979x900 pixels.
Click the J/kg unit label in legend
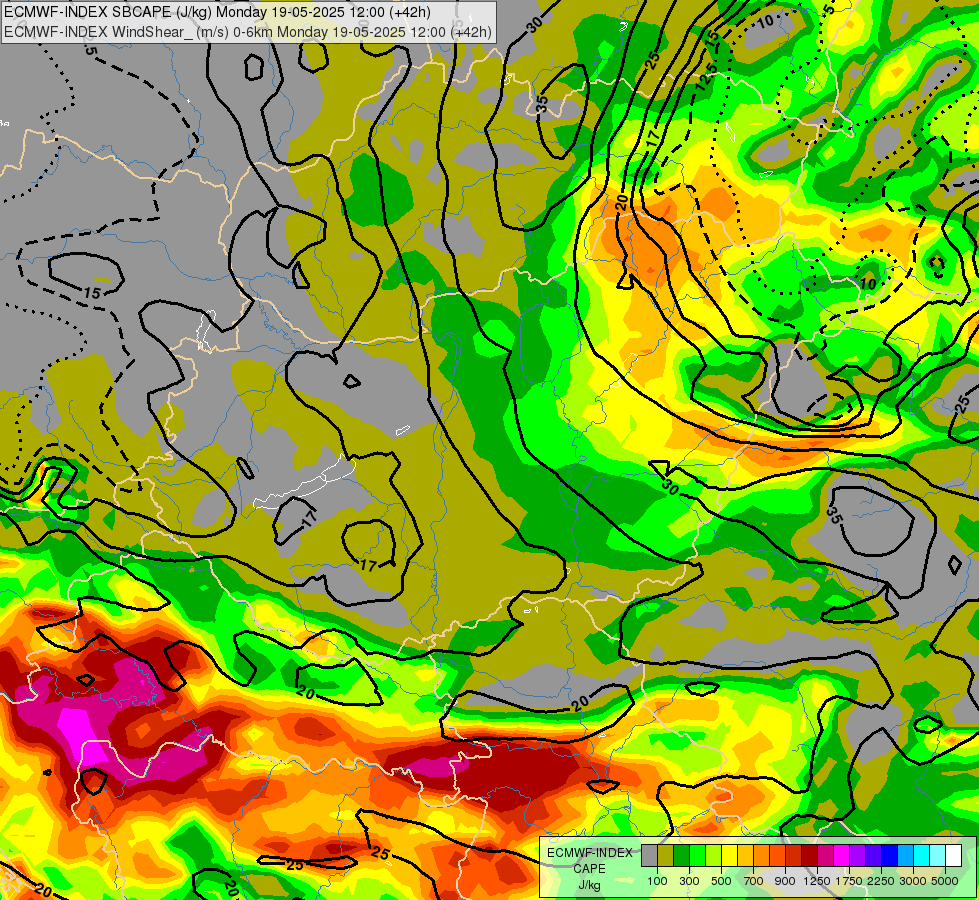[x=589, y=886]
